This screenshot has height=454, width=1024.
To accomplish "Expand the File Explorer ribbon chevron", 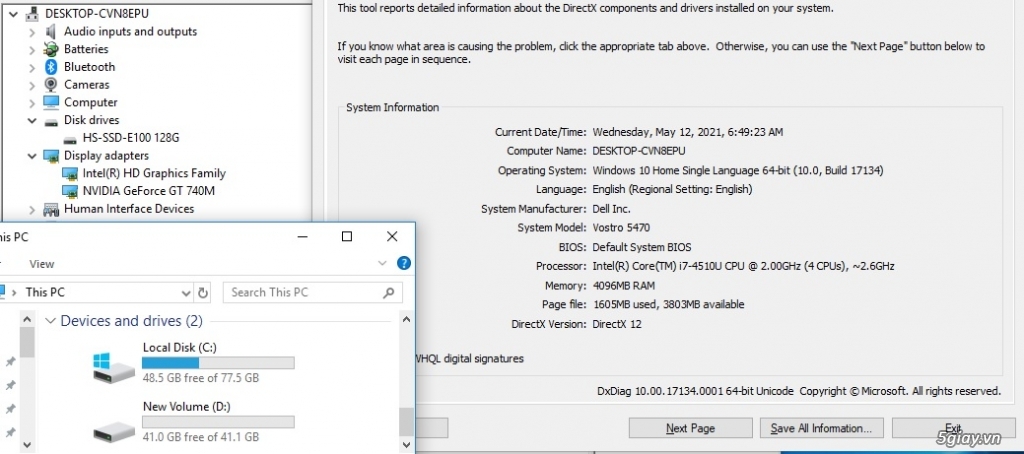I will tap(383, 263).
